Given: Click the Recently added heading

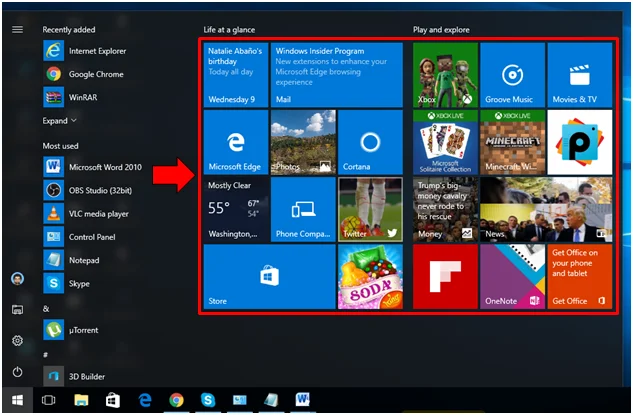Looking at the screenshot, I should pos(69,29).
